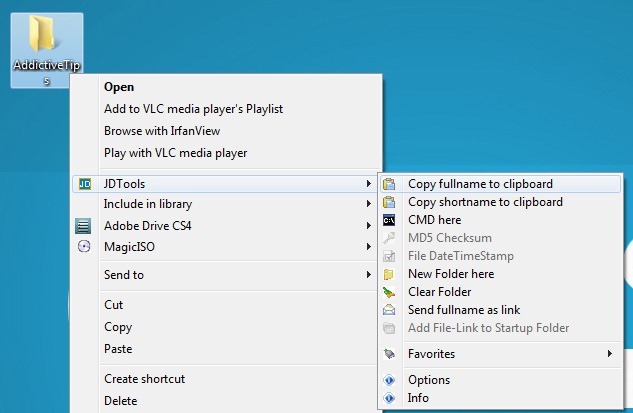Viewport: 633px width, 413px height.
Task: Click the greyed MD5 Checksum entry
Action: pos(501,238)
